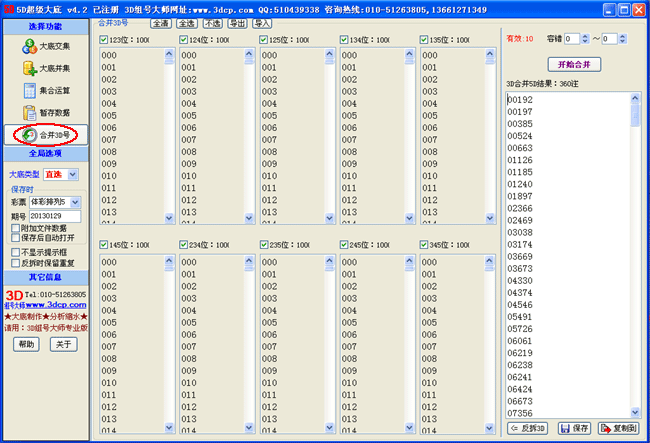Click the 保存 button with disk icon
Screen dimensions: 650x443
click(576, 428)
